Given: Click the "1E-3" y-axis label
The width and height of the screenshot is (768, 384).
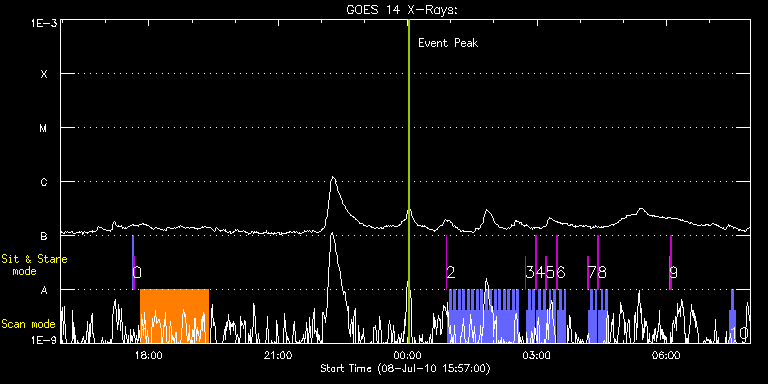Looking at the screenshot, I should (x=44, y=23).
